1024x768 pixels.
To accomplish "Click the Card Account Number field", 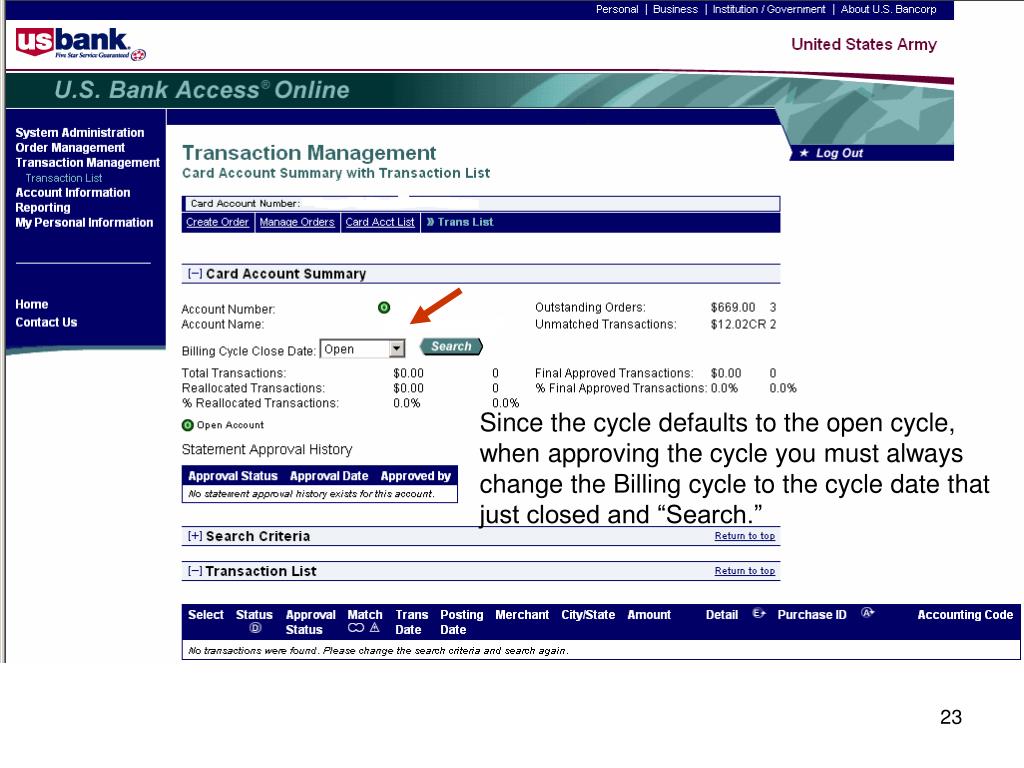I will pos(481,204).
